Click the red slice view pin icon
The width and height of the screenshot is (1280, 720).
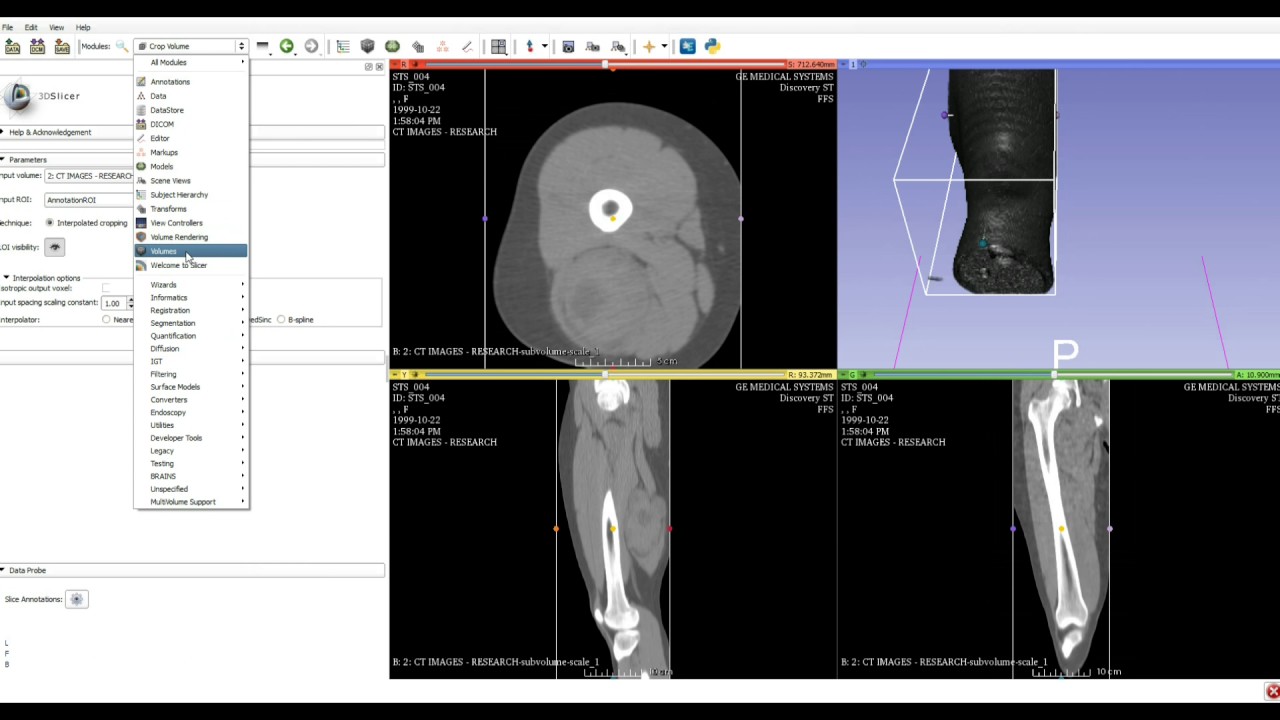pyautogui.click(x=394, y=65)
